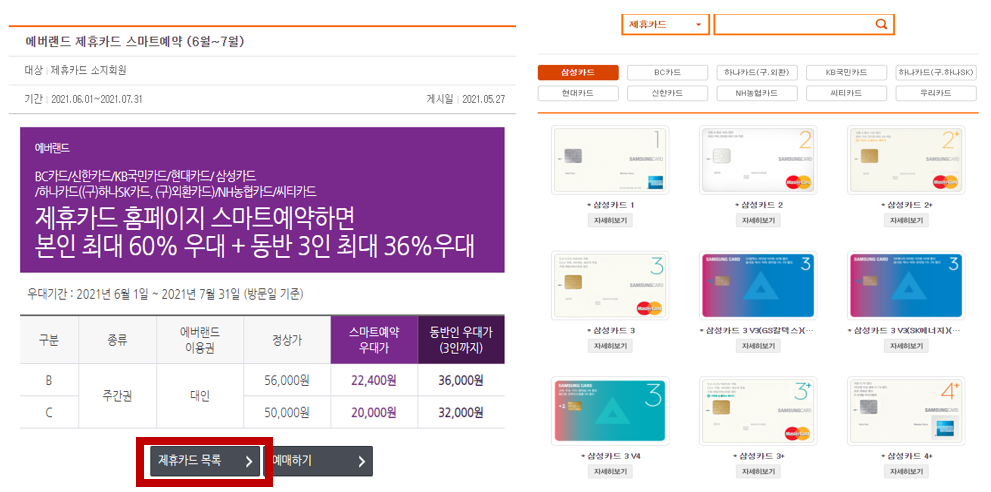This screenshot has width=991, height=492.
Task: Click the 삼성카드 3 V3(GS칼텍스) card image
Action: (x=758, y=285)
